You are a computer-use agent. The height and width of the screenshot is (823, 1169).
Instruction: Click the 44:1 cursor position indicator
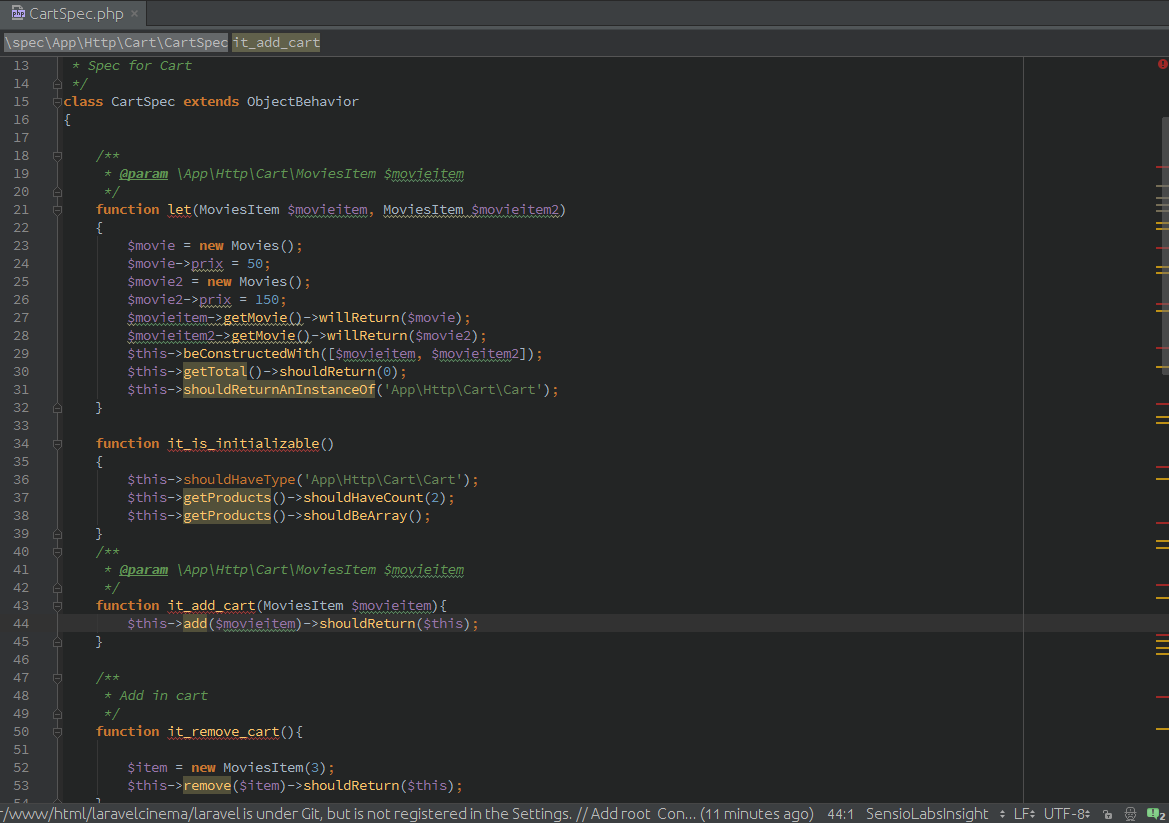coord(840,814)
